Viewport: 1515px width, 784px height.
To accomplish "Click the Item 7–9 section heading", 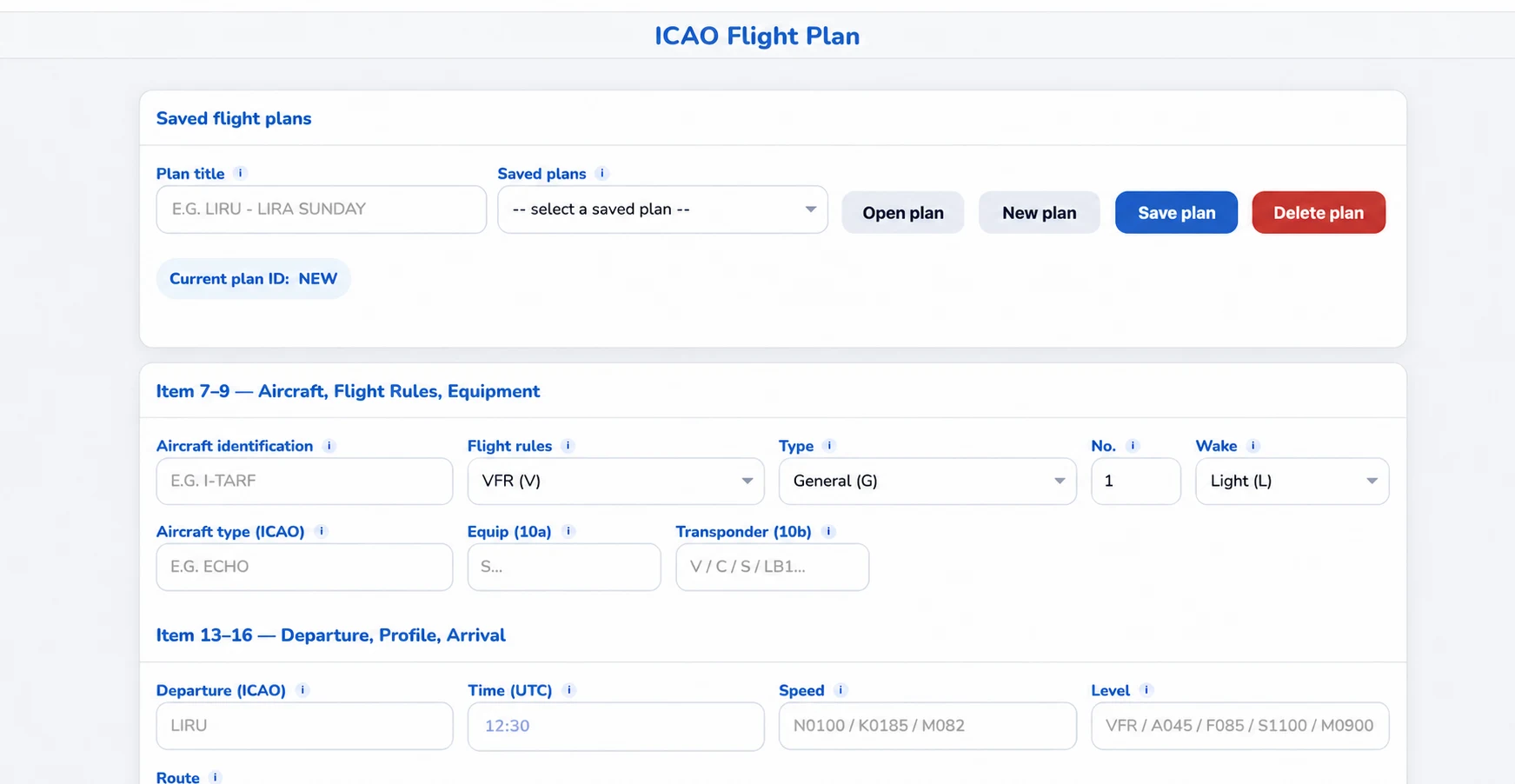I will point(348,391).
